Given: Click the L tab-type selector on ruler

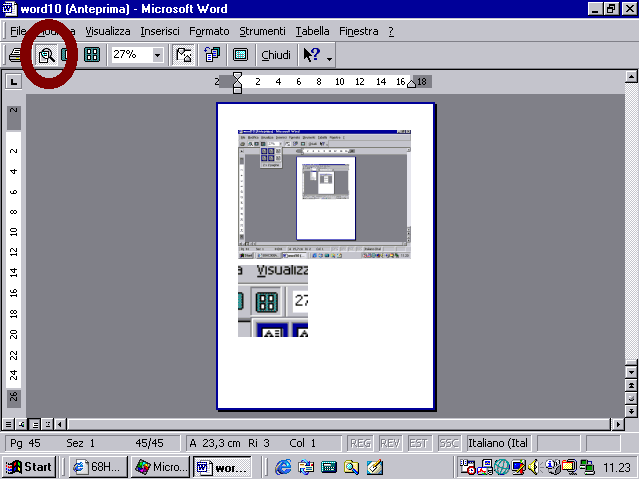Looking at the screenshot, I should click(13, 82).
